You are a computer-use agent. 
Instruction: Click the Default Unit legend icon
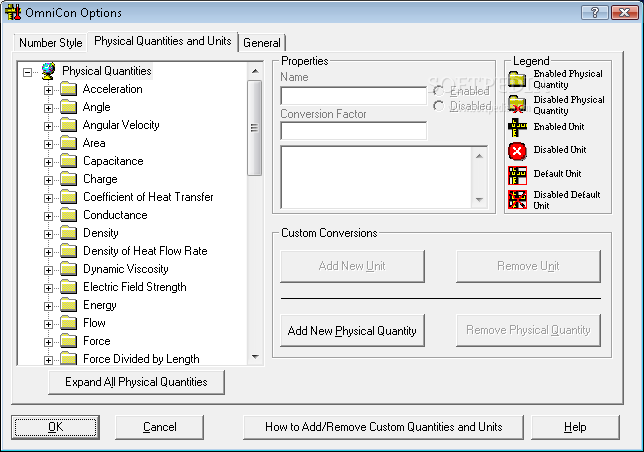(x=517, y=175)
